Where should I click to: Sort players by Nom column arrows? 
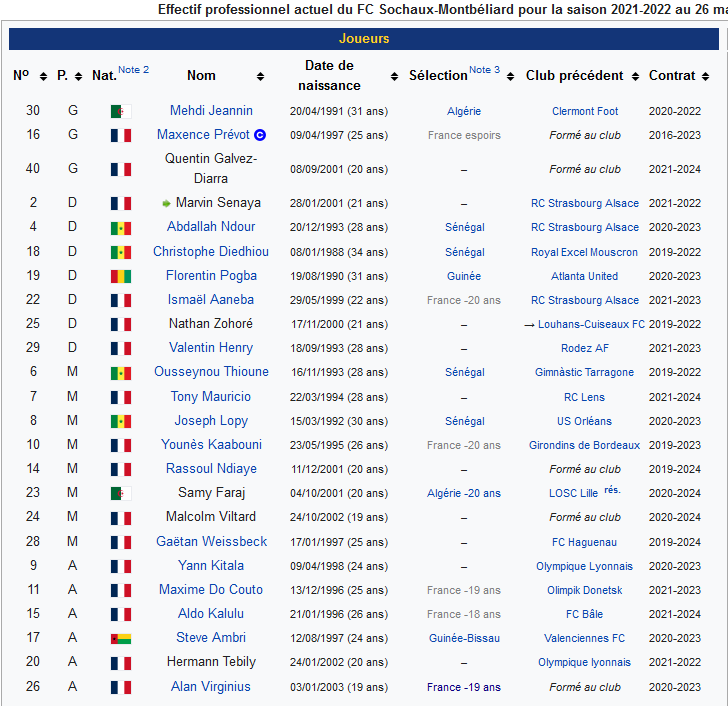click(x=260, y=77)
